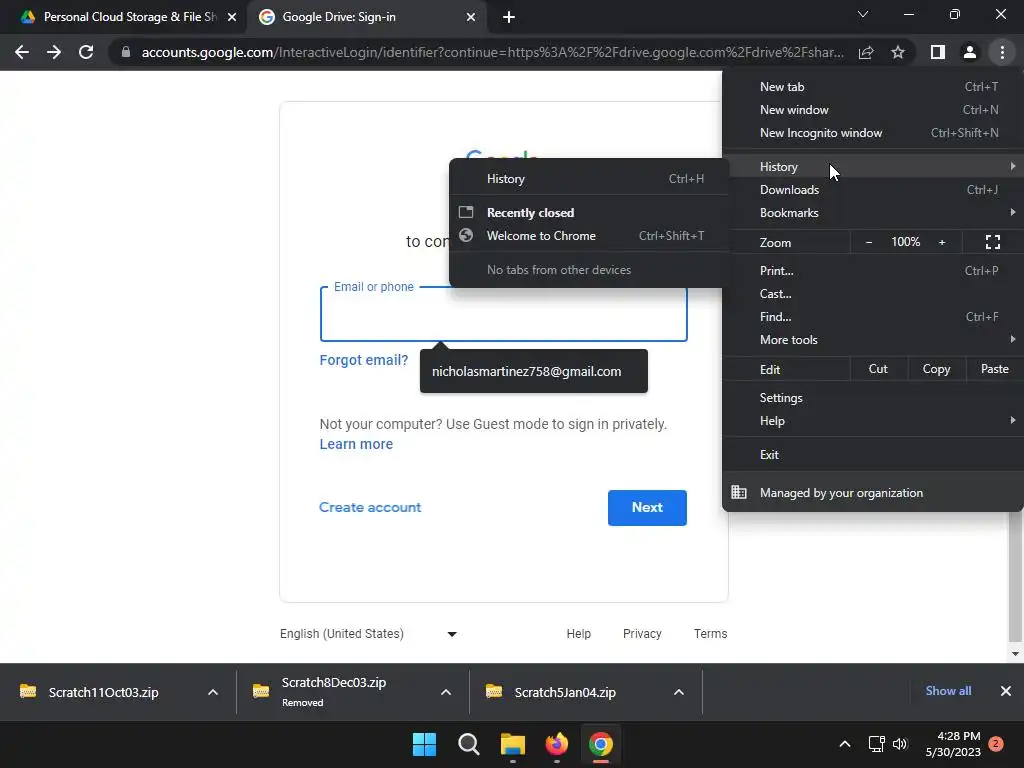Increase zoom with the plus button
The width and height of the screenshot is (1024, 768).
942,242
